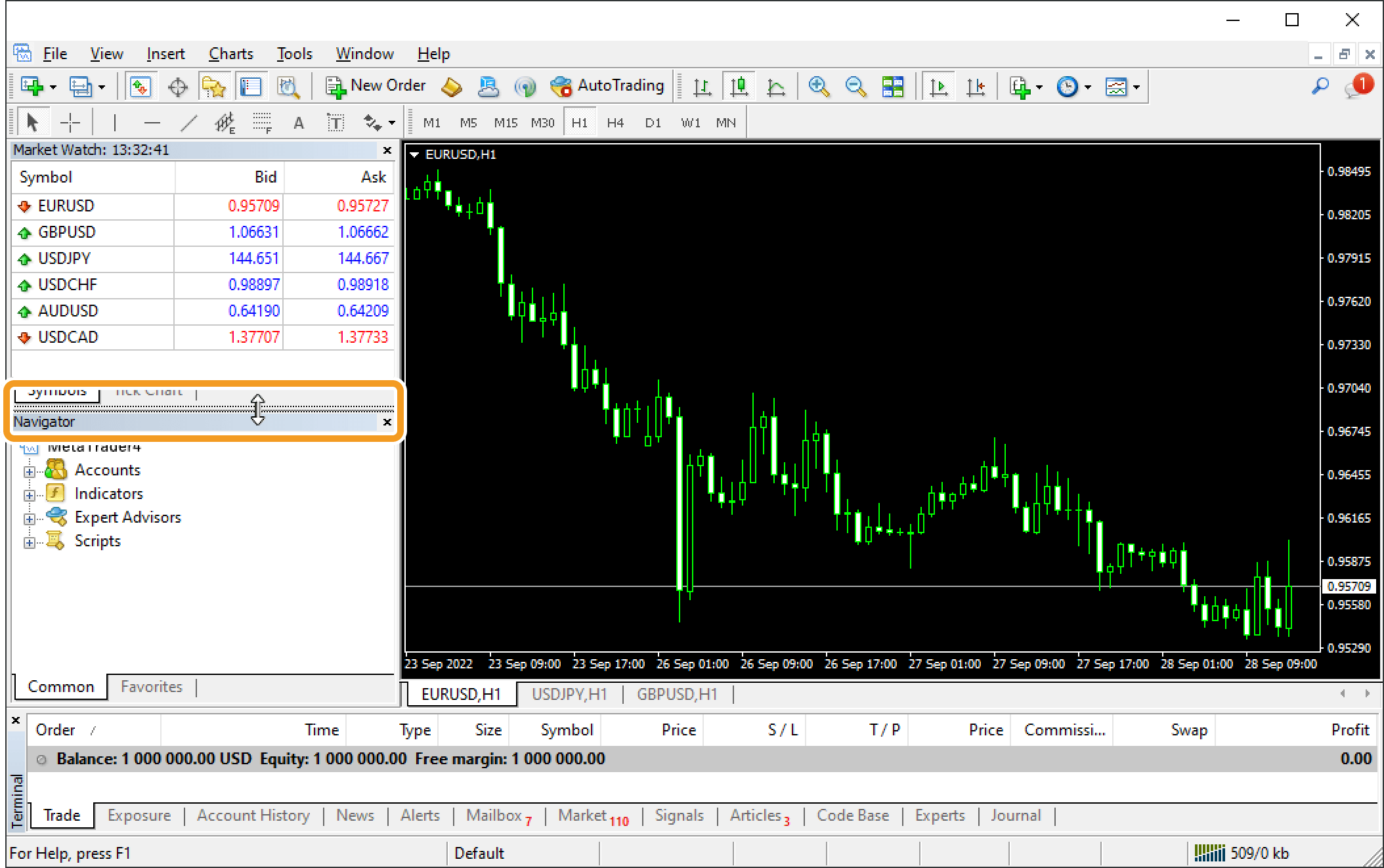The image size is (1384, 868).
Task: Expand the Indicators tree item
Action: tap(30, 494)
